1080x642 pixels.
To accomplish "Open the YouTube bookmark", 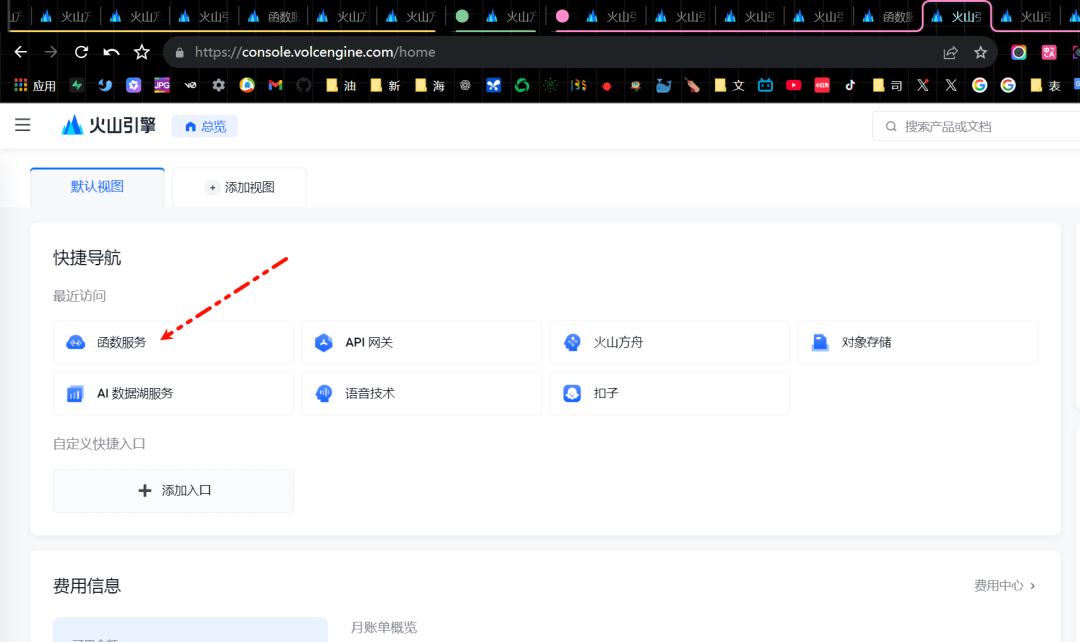I will [793, 85].
